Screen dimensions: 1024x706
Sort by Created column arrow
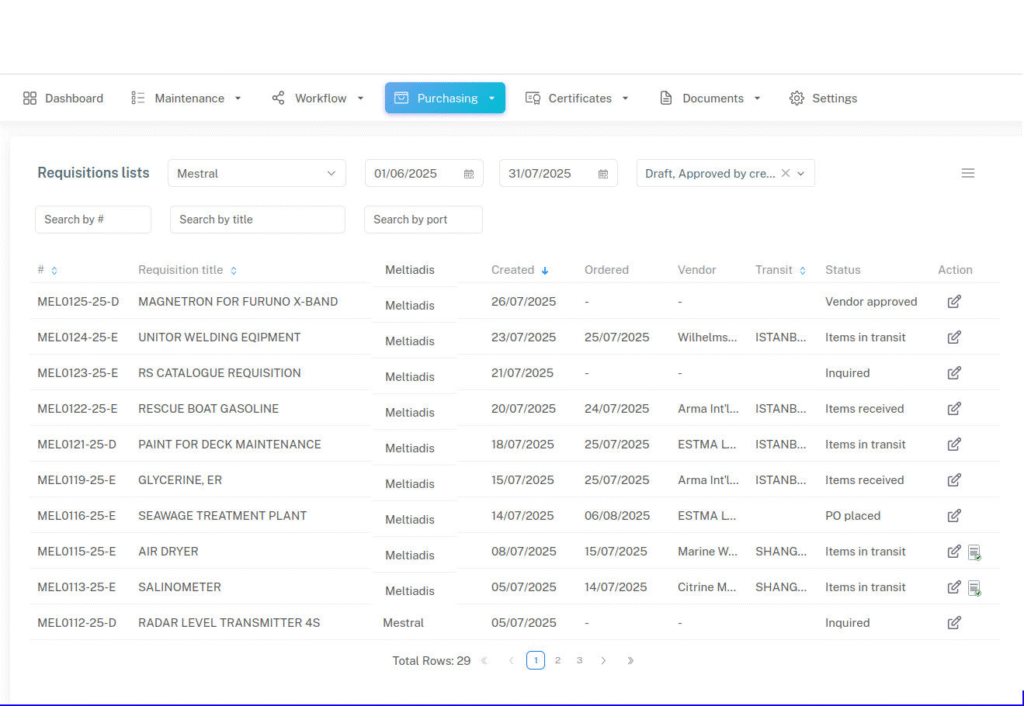[x=545, y=270]
